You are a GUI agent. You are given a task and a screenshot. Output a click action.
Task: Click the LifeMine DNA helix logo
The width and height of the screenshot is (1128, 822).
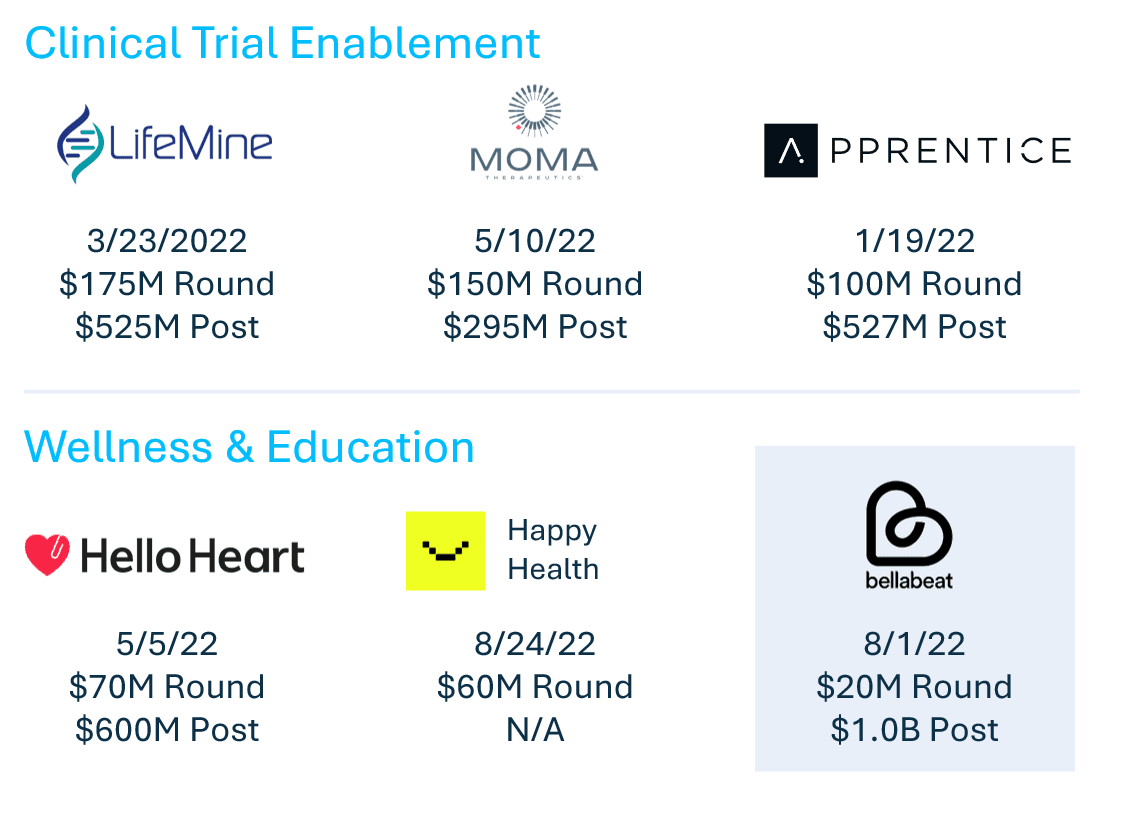pos(81,144)
